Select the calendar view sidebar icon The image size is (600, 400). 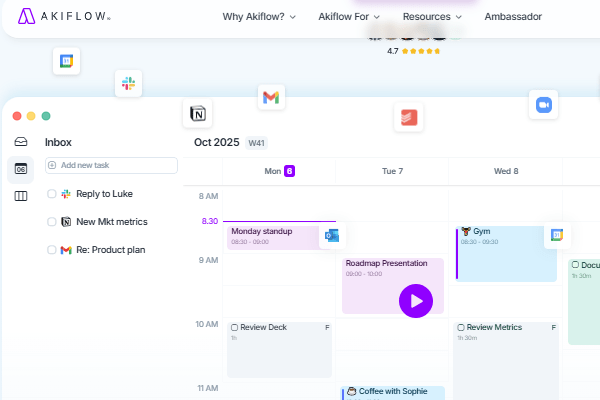click(20, 169)
